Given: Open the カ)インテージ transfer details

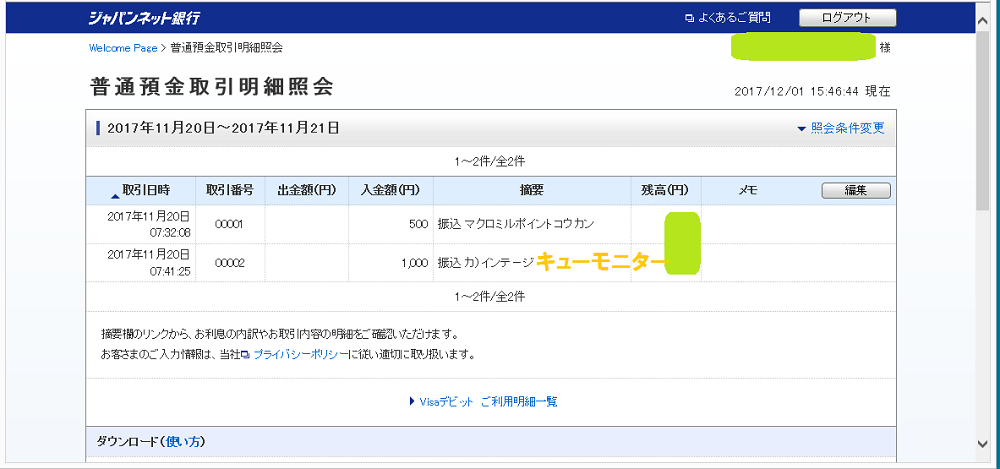Looking at the screenshot, I should 485,263.
